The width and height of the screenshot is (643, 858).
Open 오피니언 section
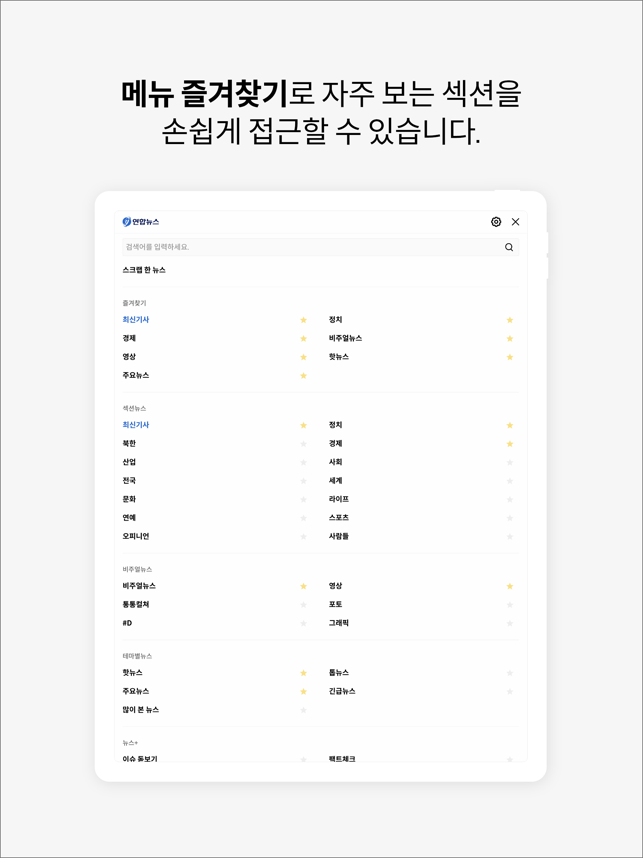(x=136, y=536)
